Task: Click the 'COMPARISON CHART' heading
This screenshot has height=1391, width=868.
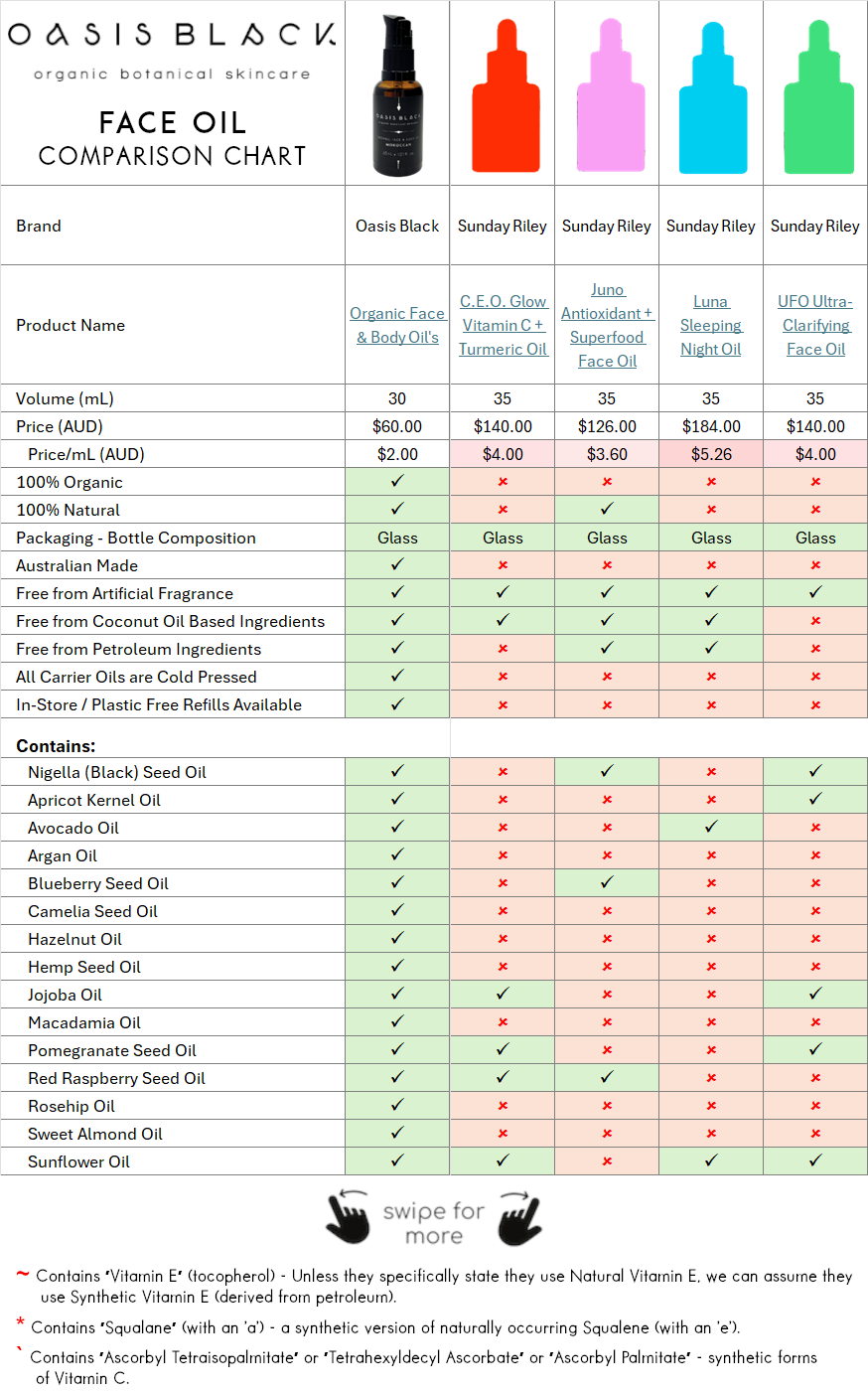Action: (172, 156)
